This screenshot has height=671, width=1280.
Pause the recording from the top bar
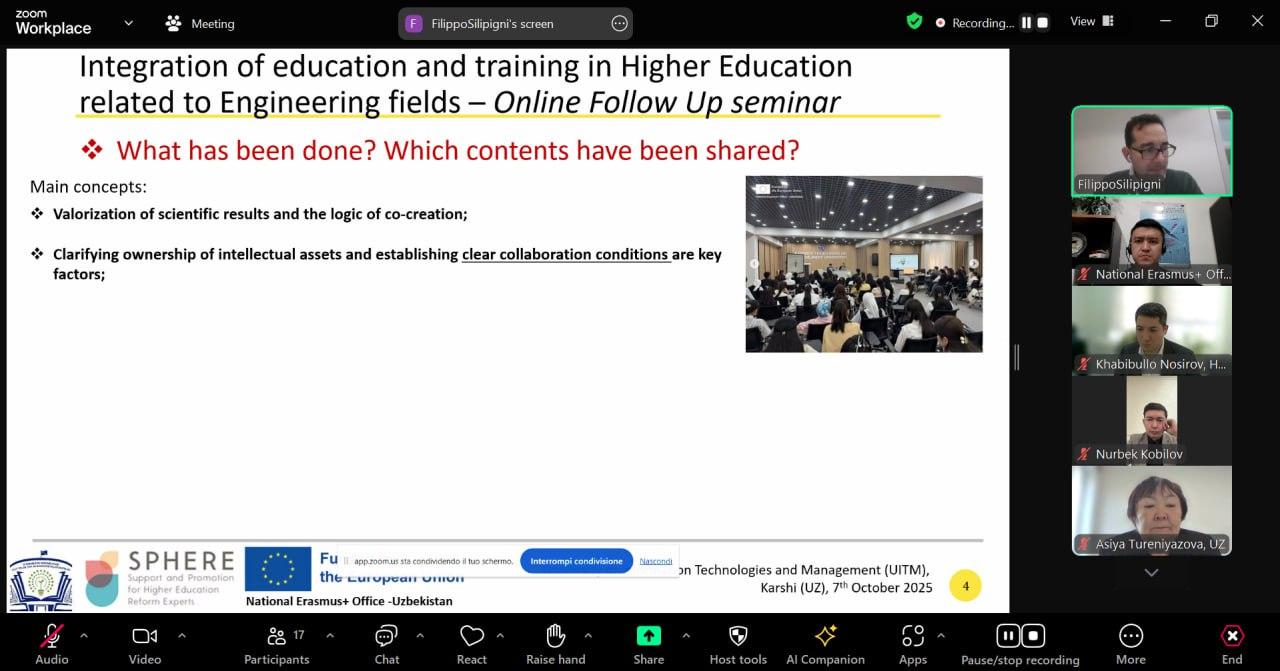[1026, 23]
